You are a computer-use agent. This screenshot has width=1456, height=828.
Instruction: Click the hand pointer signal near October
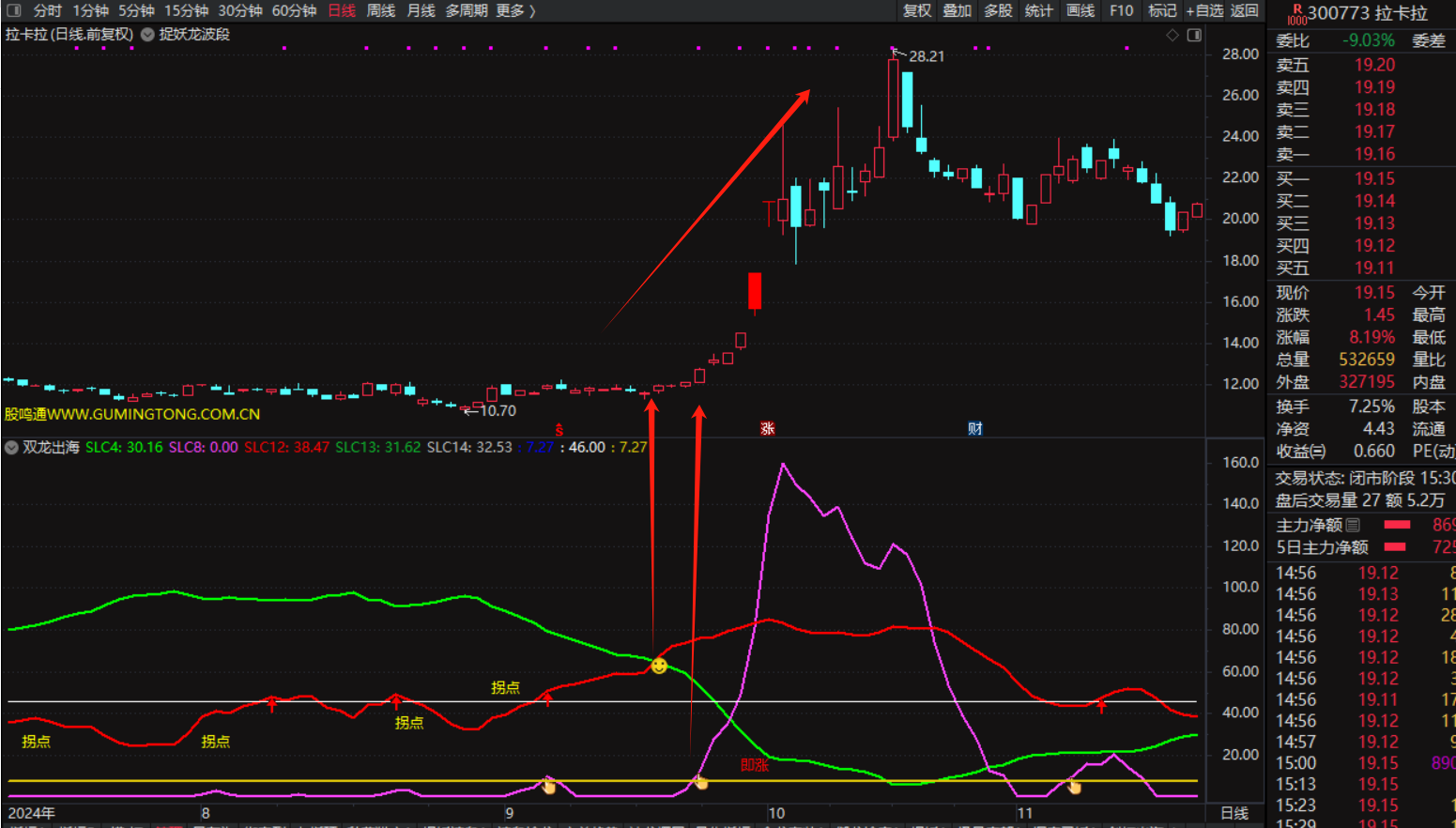[x=700, y=781]
